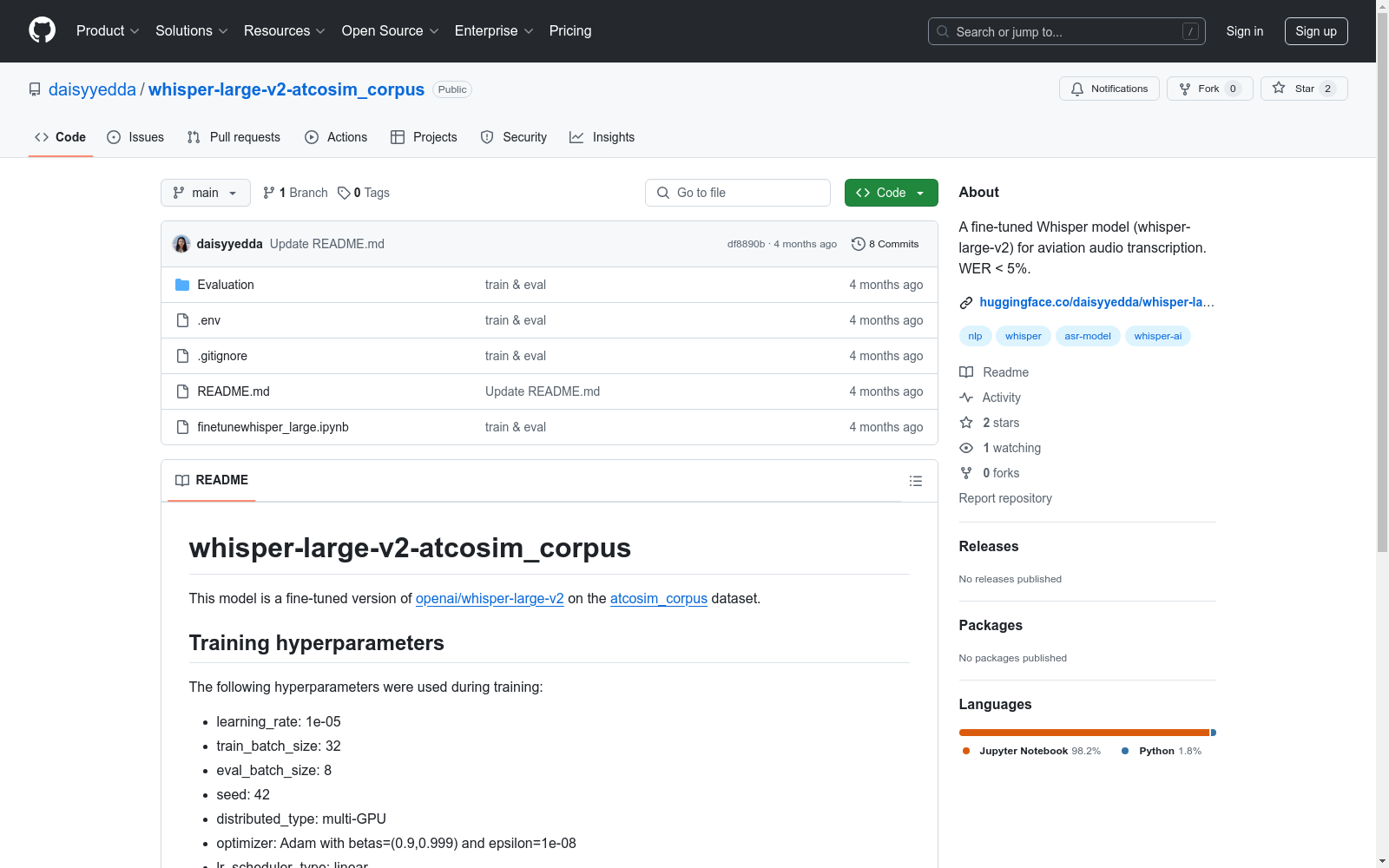This screenshot has height=868, width=1389.
Task: Click the star icon next to 2 stars
Action: (966, 423)
